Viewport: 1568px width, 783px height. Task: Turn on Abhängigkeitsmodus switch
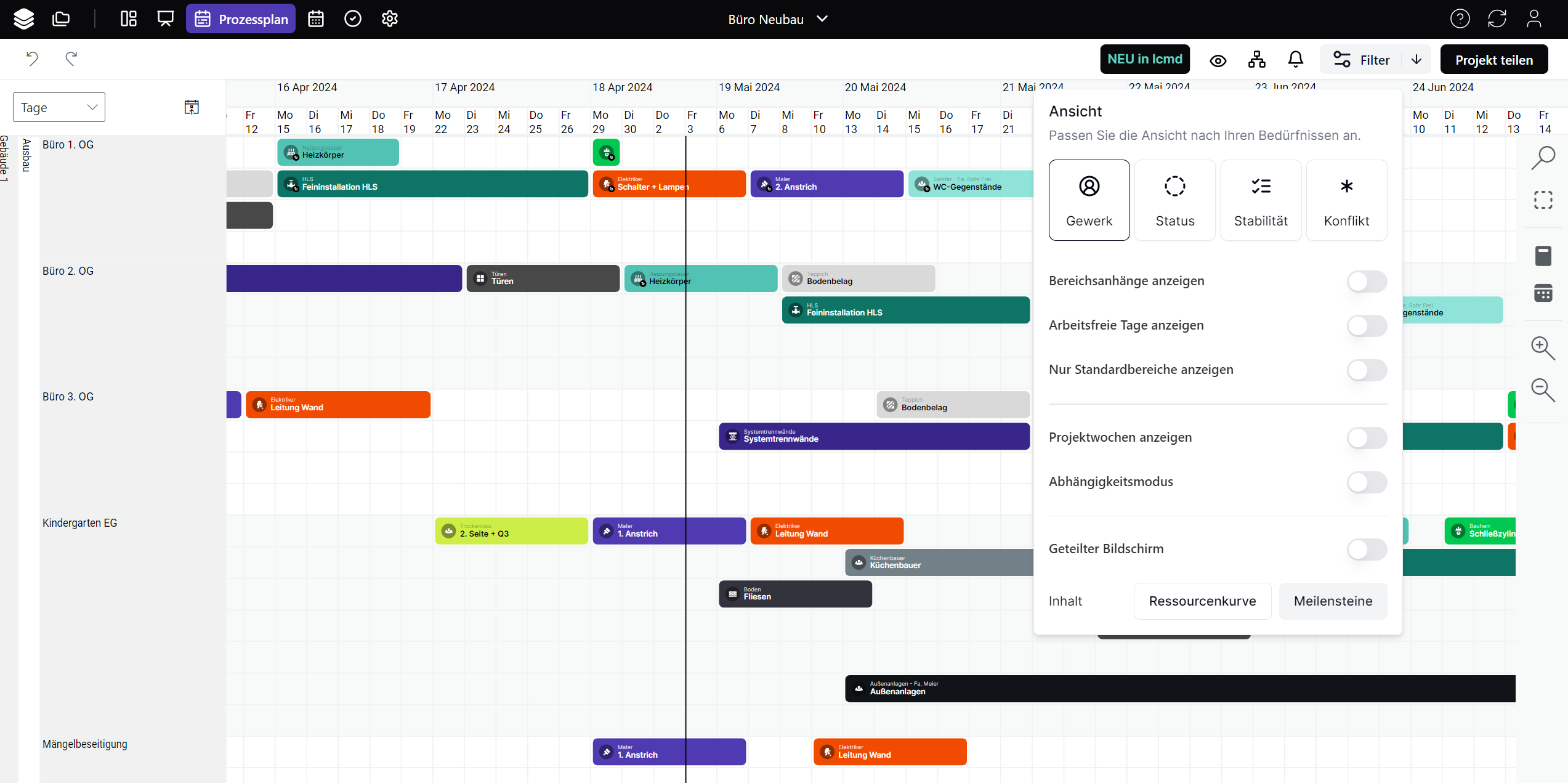click(1367, 482)
